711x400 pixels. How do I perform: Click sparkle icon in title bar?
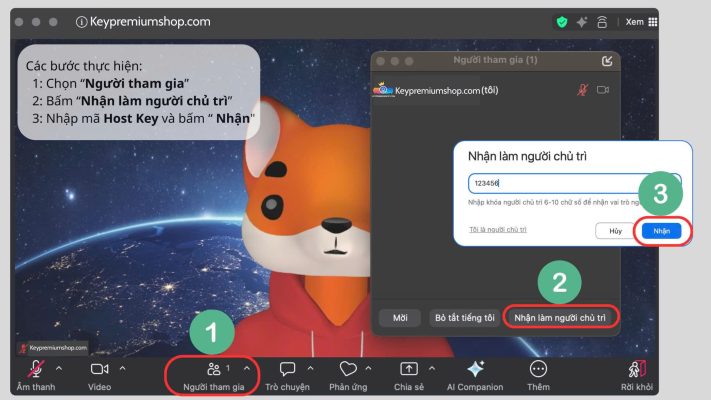[x=582, y=22]
